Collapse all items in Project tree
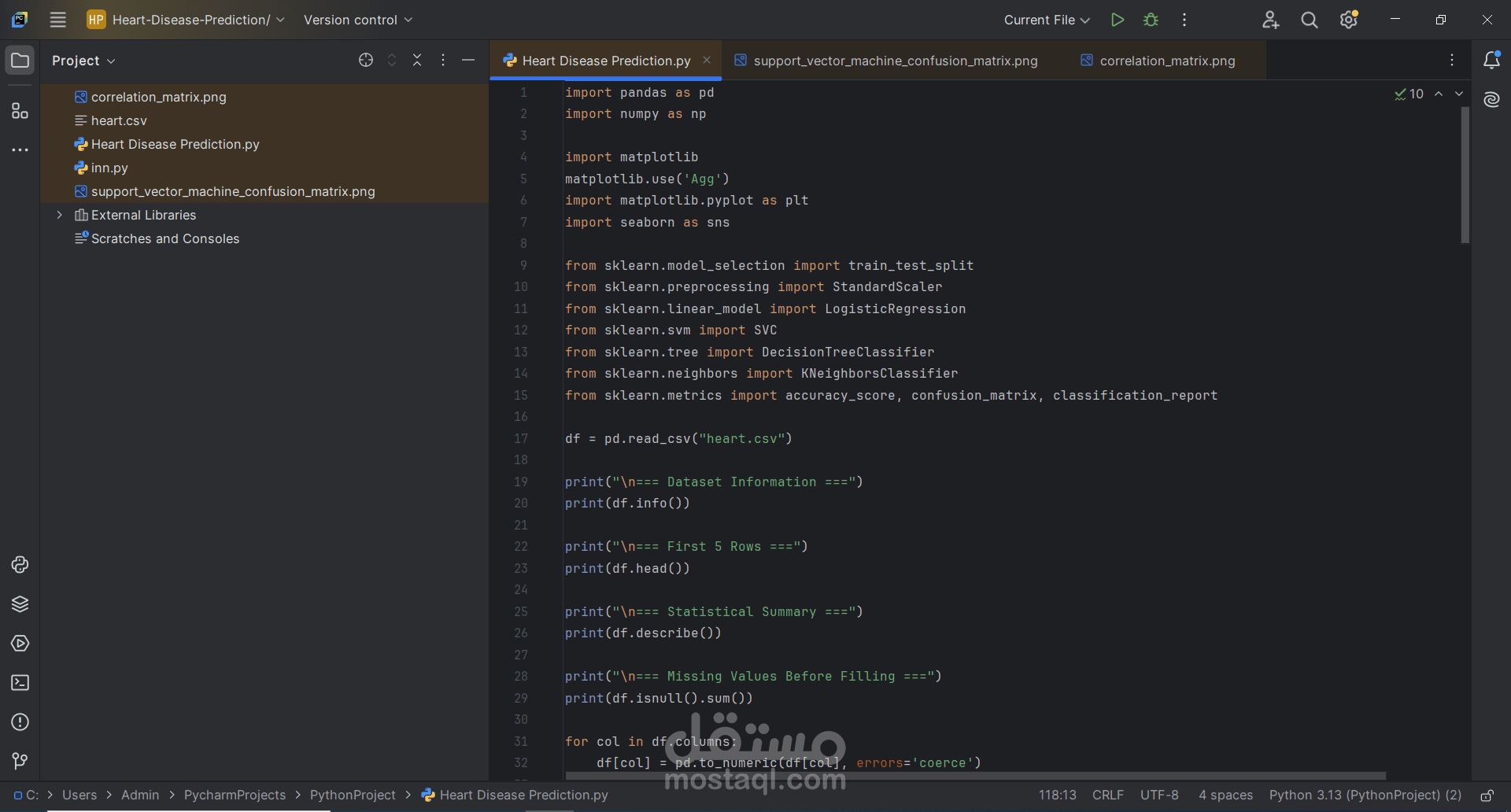The image size is (1511, 812). pyautogui.click(x=417, y=60)
